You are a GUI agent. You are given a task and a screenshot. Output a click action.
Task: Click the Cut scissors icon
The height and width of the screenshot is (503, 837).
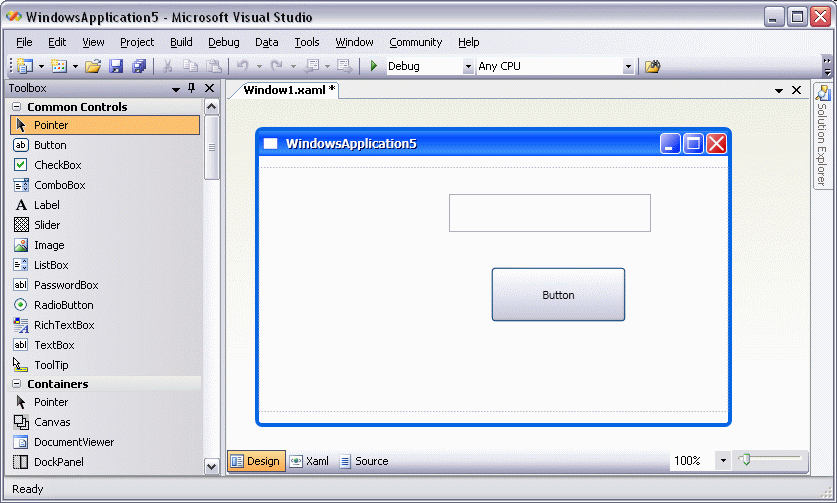point(168,66)
